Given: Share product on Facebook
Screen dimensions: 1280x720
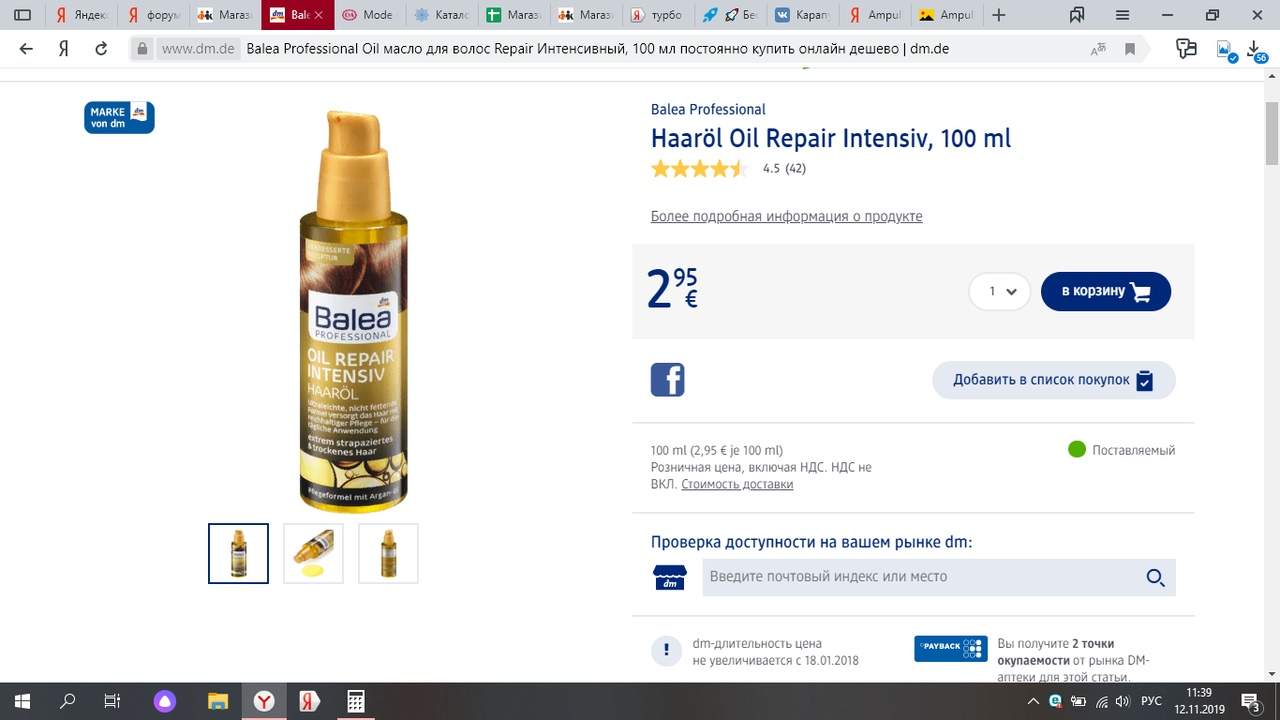Looking at the screenshot, I should pyautogui.click(x=667, y=380).
